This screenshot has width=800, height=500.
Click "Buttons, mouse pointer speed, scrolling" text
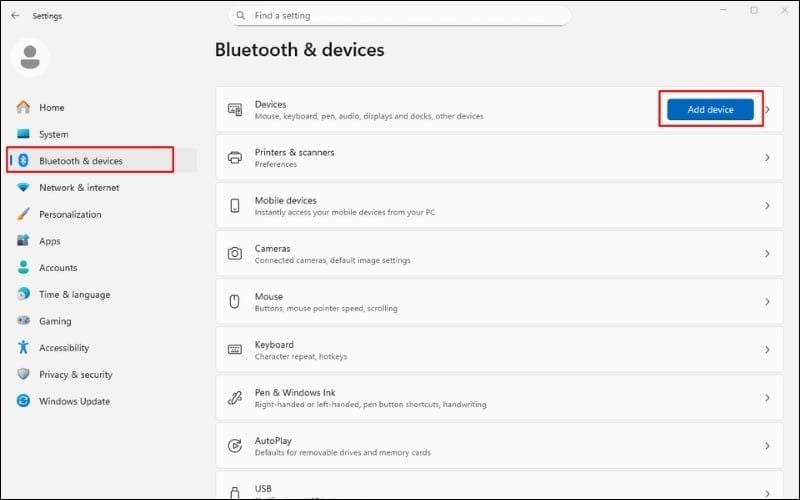326,308
